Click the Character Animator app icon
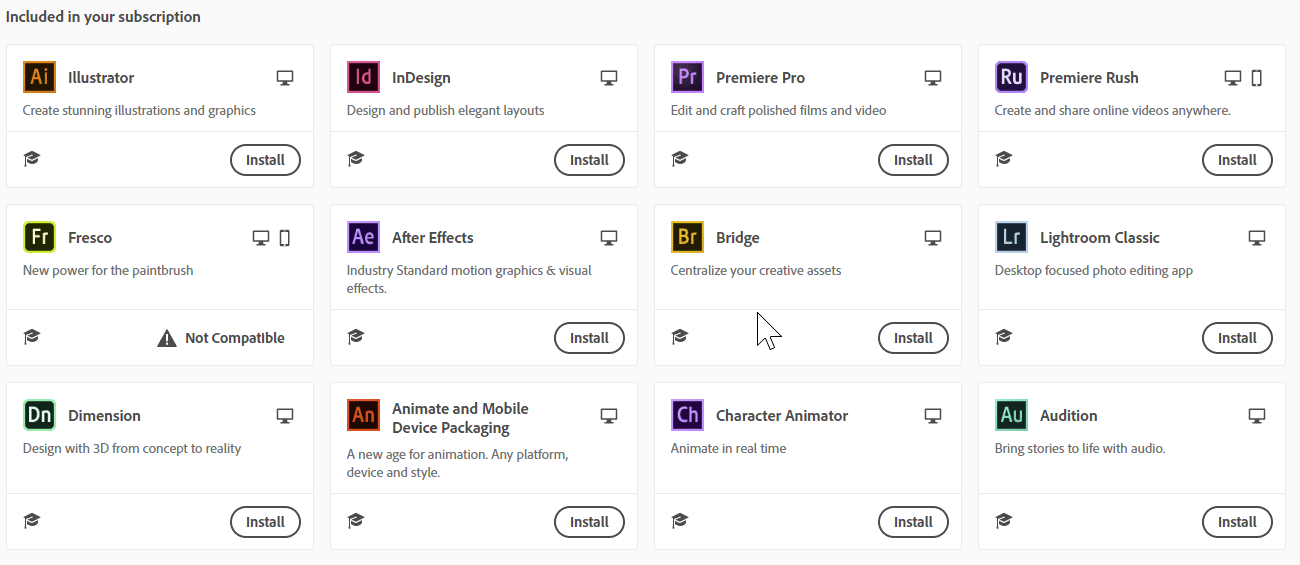Image resolution: width=1300 pixels, height=565 pixels. click(x=687, y=415)
